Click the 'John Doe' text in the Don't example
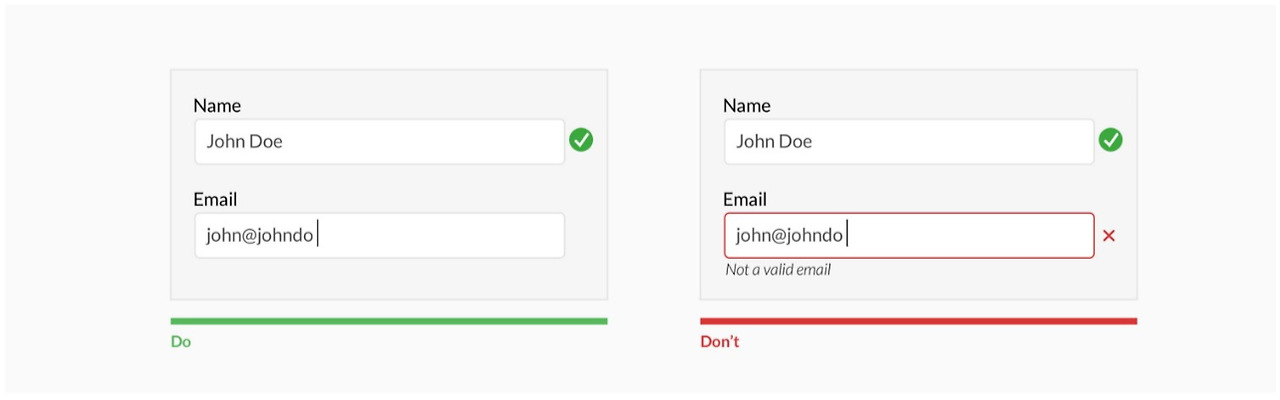Image resolution: width=1280 pixels, height=400 pixels. 774,142
